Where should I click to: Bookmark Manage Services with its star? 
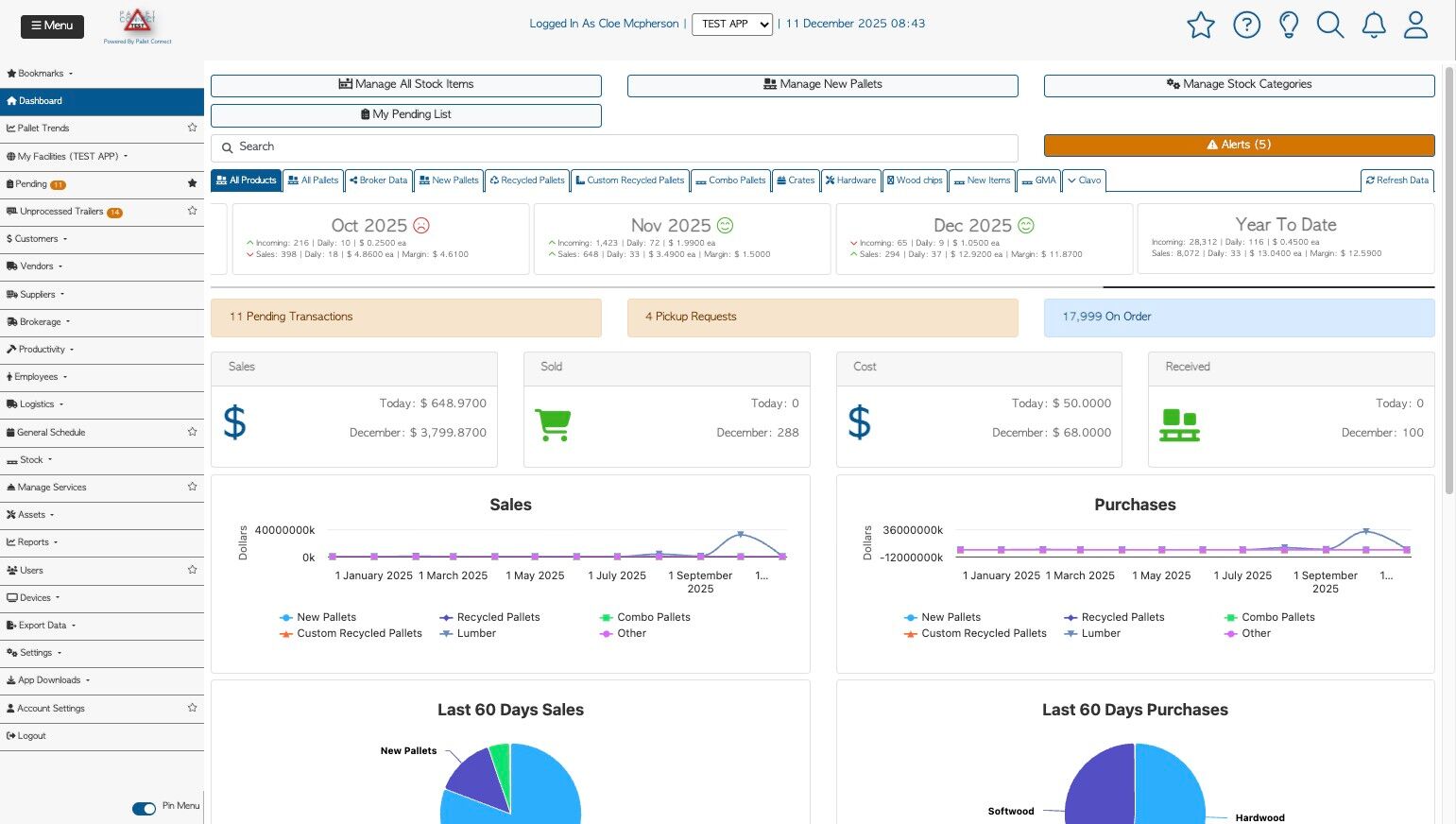click(193, 487)
